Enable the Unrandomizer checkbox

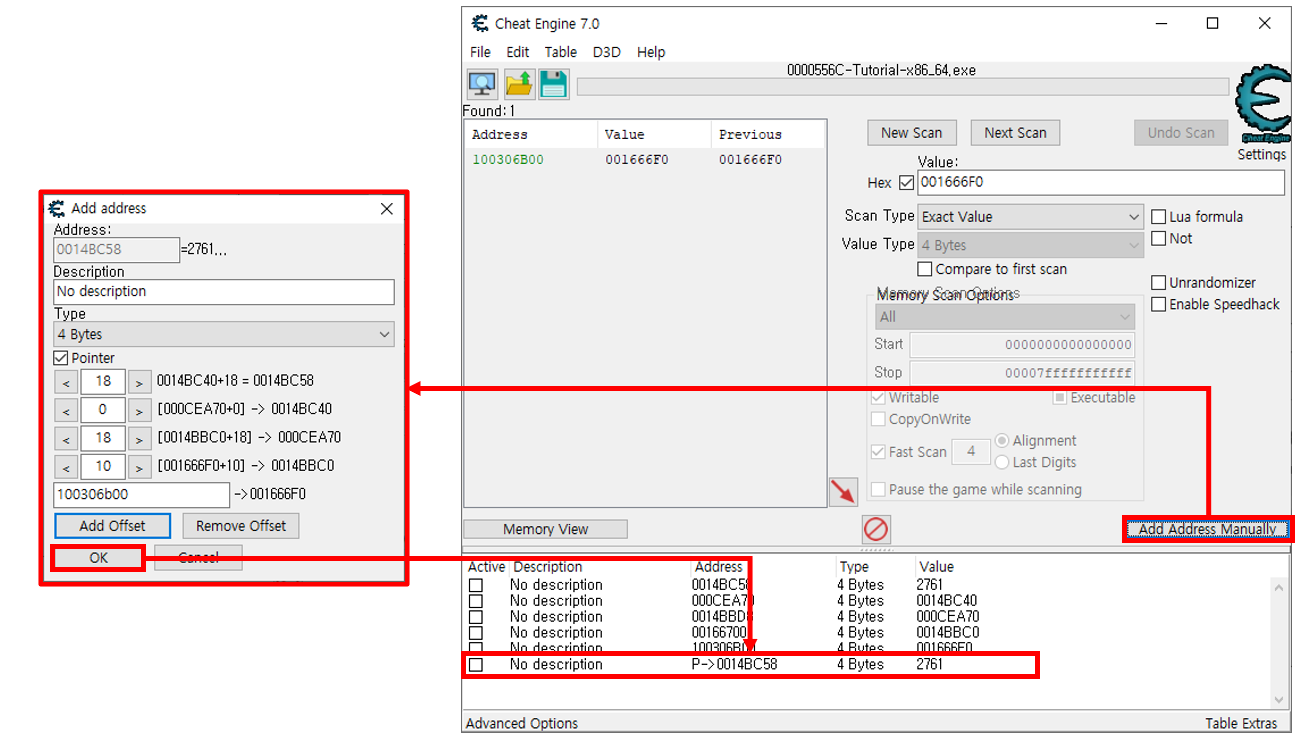coord(1159,282)
